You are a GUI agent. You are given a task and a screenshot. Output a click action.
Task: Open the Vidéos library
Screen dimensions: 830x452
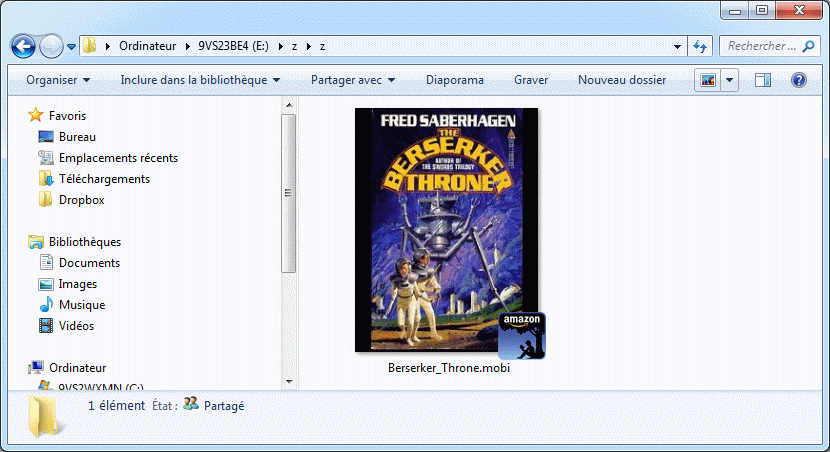click(76, 326)
